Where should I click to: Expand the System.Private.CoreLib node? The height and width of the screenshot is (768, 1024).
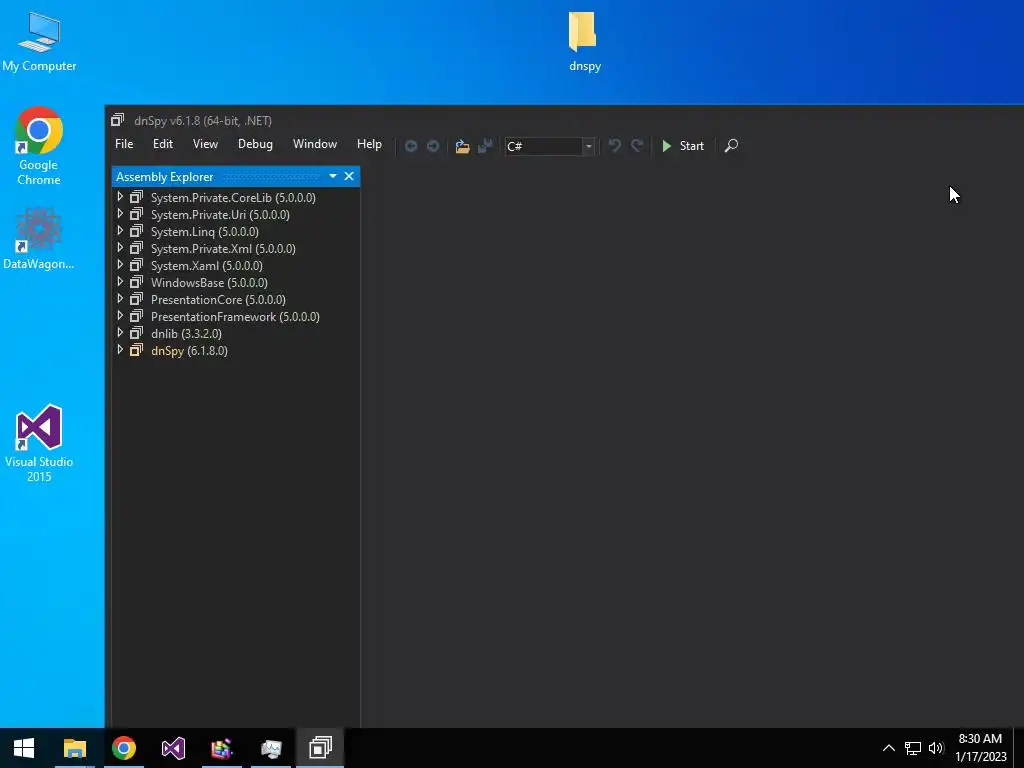tap(120, 197)
